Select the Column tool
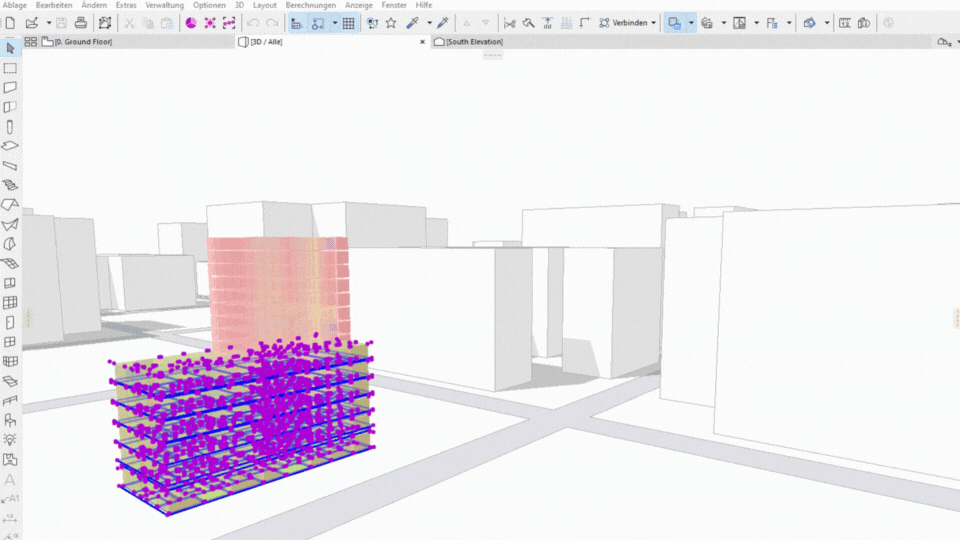Viewport: 960px width, 540px height. click(10, 127)
